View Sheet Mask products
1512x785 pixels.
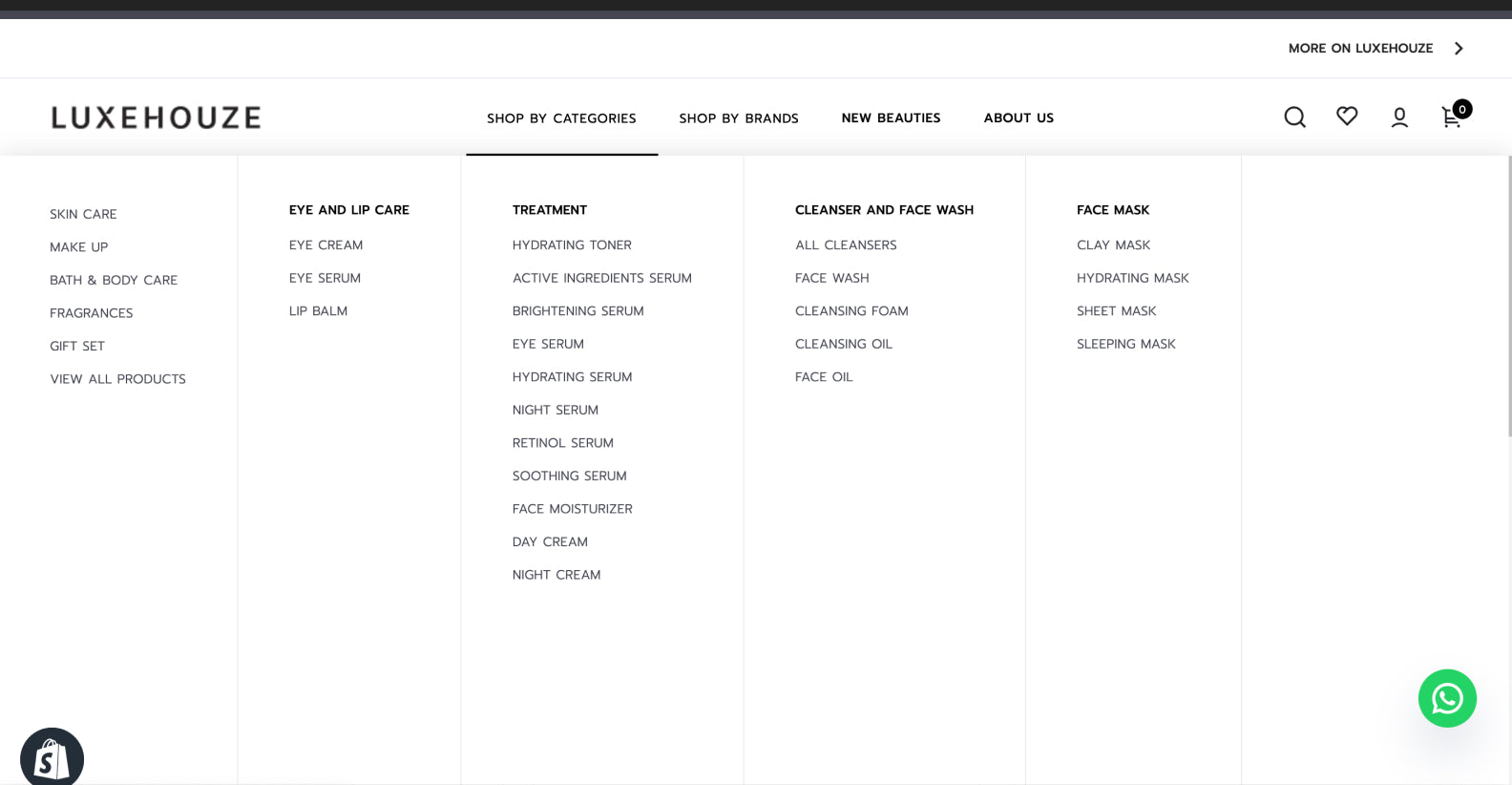tap(1117, 311)
